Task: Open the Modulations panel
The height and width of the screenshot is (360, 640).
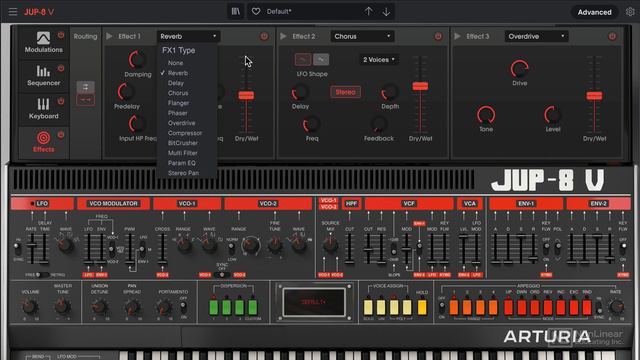Action: click(x=44, y=42)
